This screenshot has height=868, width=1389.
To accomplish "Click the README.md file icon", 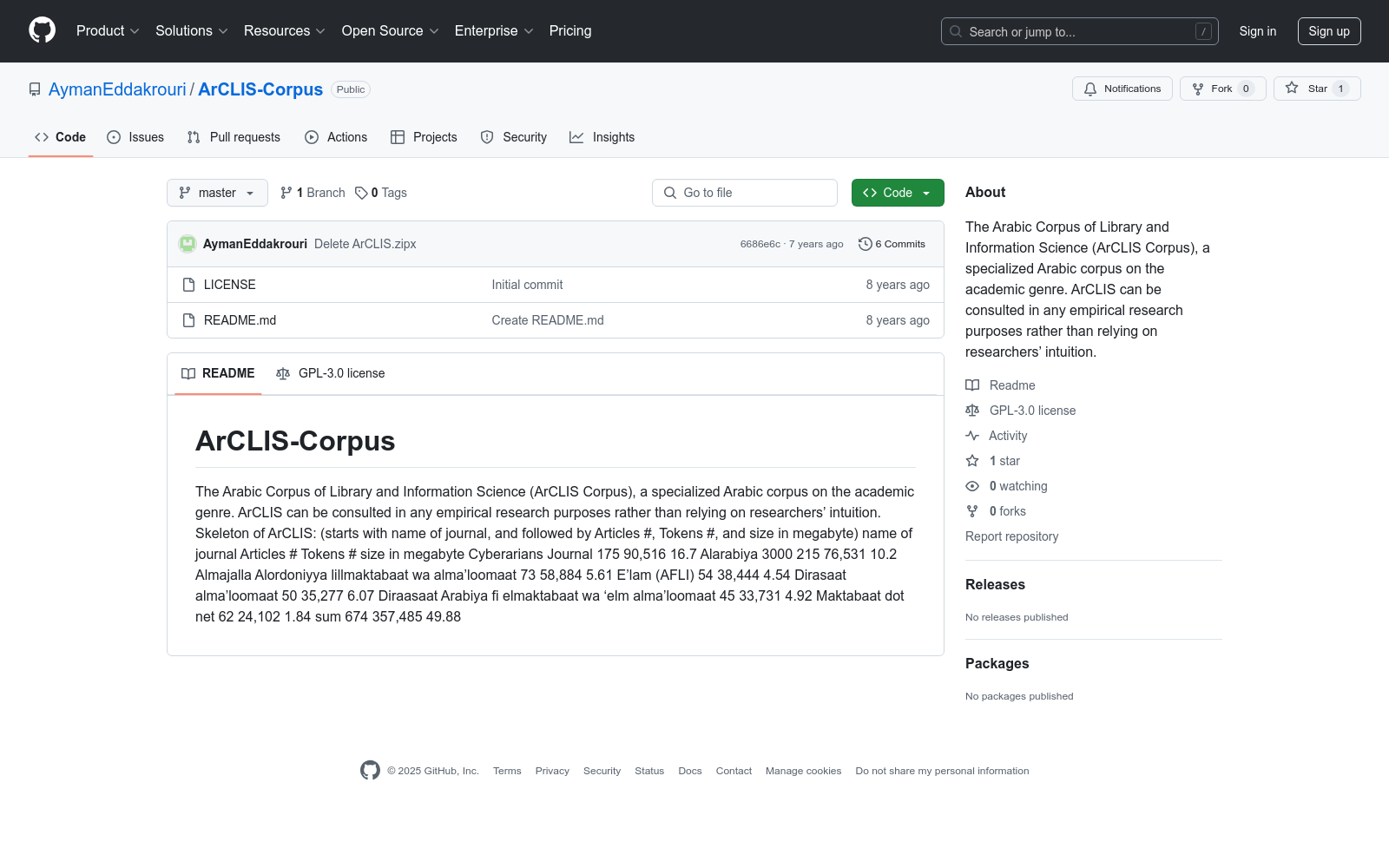I will (x=188, y=320).
